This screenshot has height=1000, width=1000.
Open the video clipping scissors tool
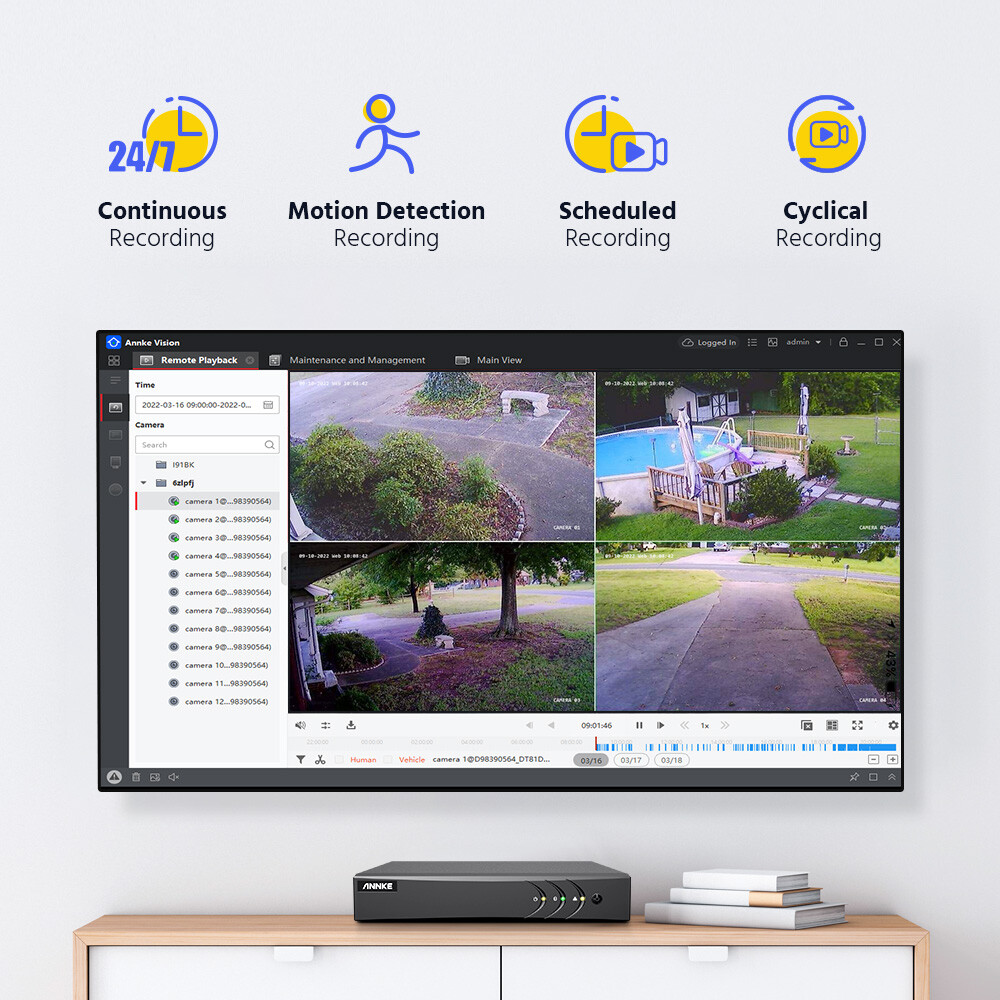[320, 760]
